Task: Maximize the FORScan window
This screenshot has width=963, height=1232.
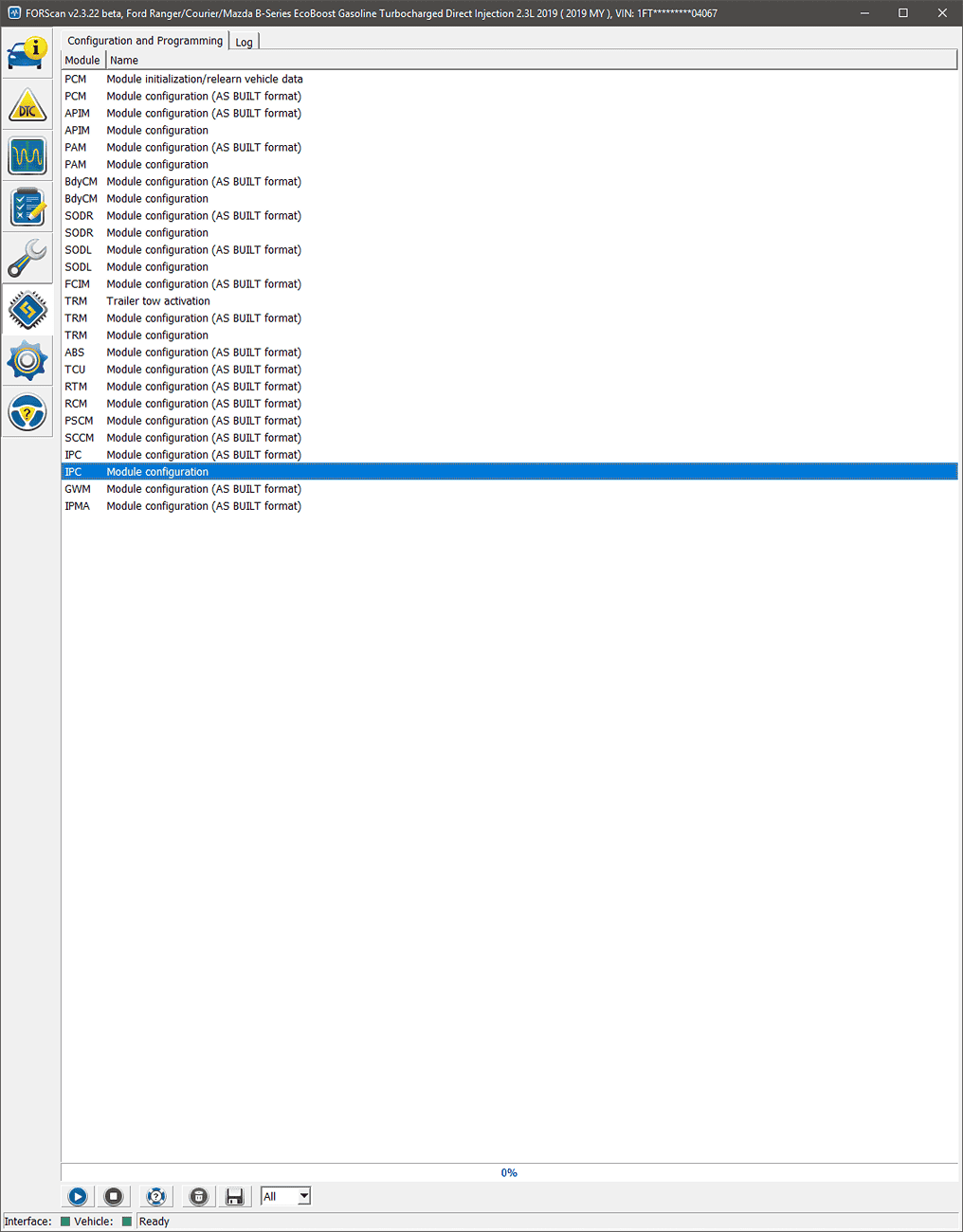Action: point(903,13)
